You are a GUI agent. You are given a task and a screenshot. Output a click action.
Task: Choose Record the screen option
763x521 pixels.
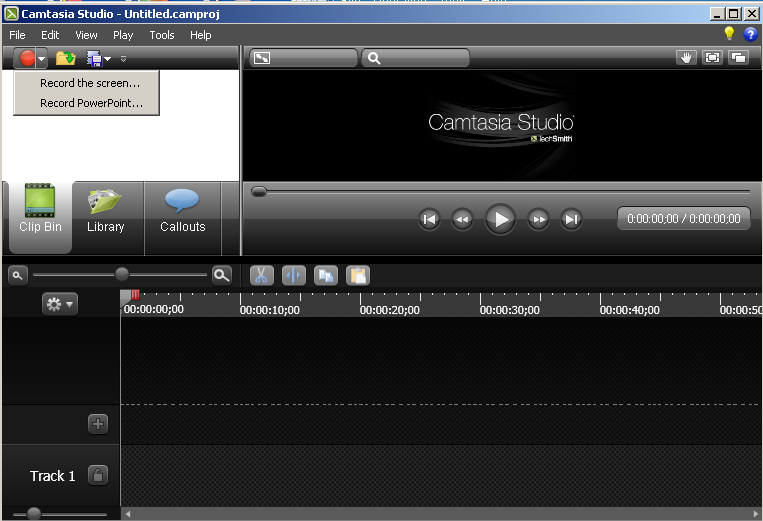[90, 83]
